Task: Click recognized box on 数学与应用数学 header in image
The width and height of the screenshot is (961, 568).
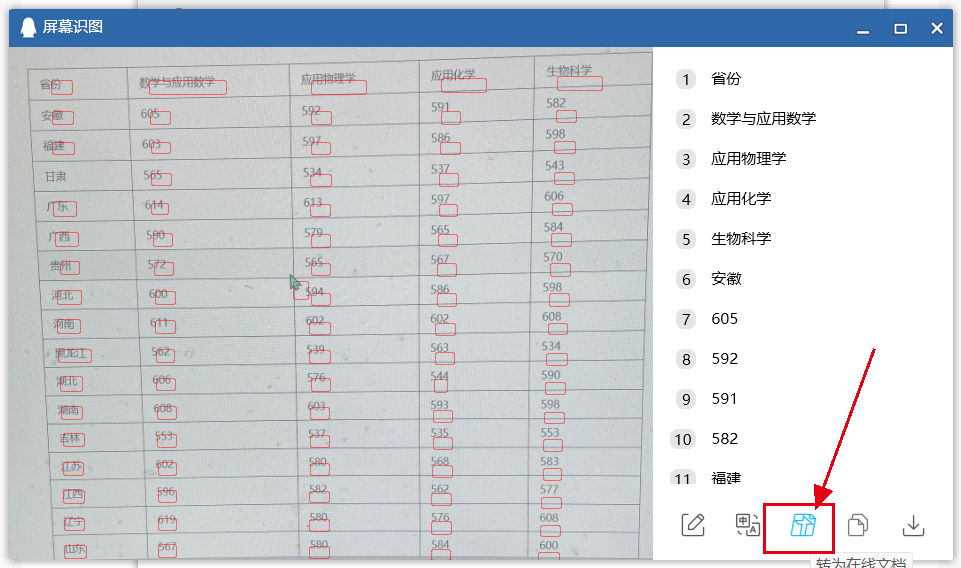Action: coord(191,88)
